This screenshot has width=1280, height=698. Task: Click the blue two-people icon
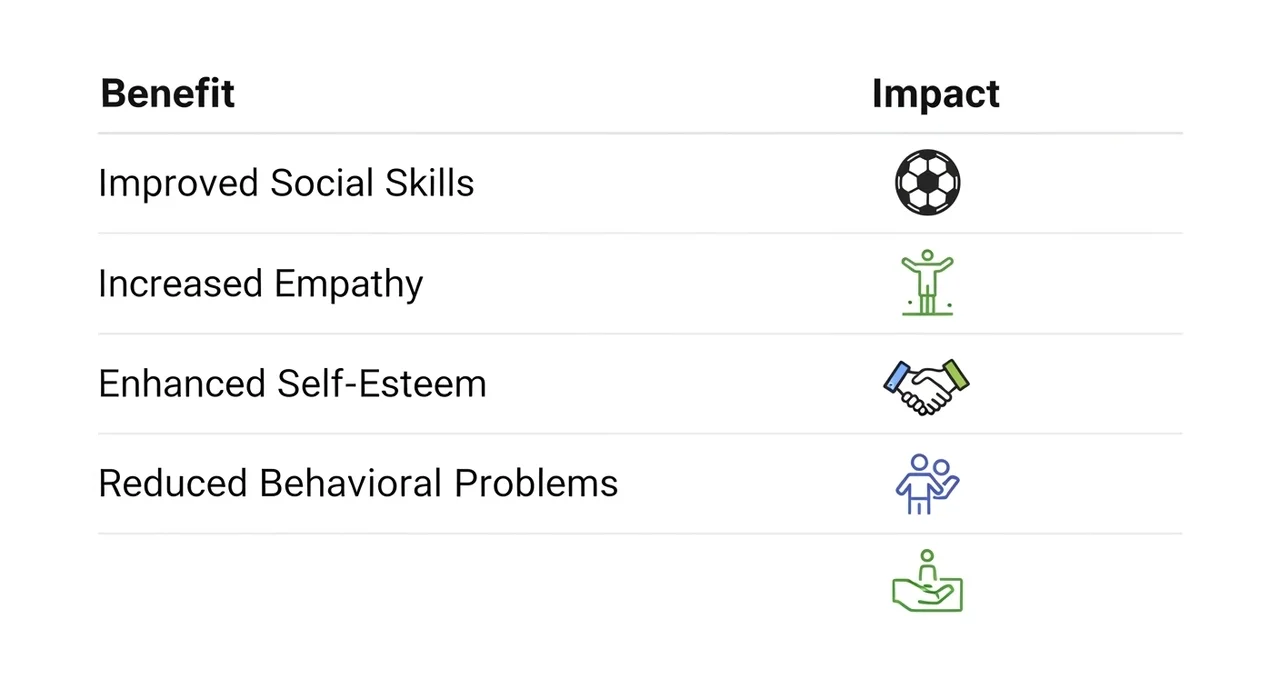tap(926, 484)
